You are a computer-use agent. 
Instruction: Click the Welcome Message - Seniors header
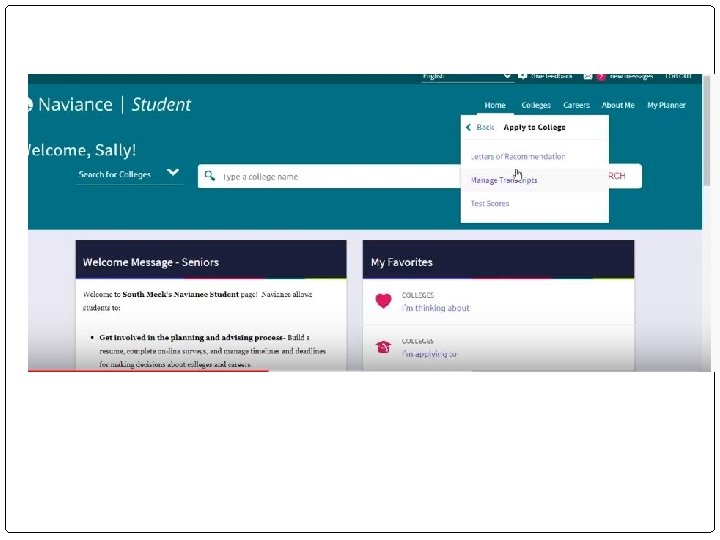[211, 259]
